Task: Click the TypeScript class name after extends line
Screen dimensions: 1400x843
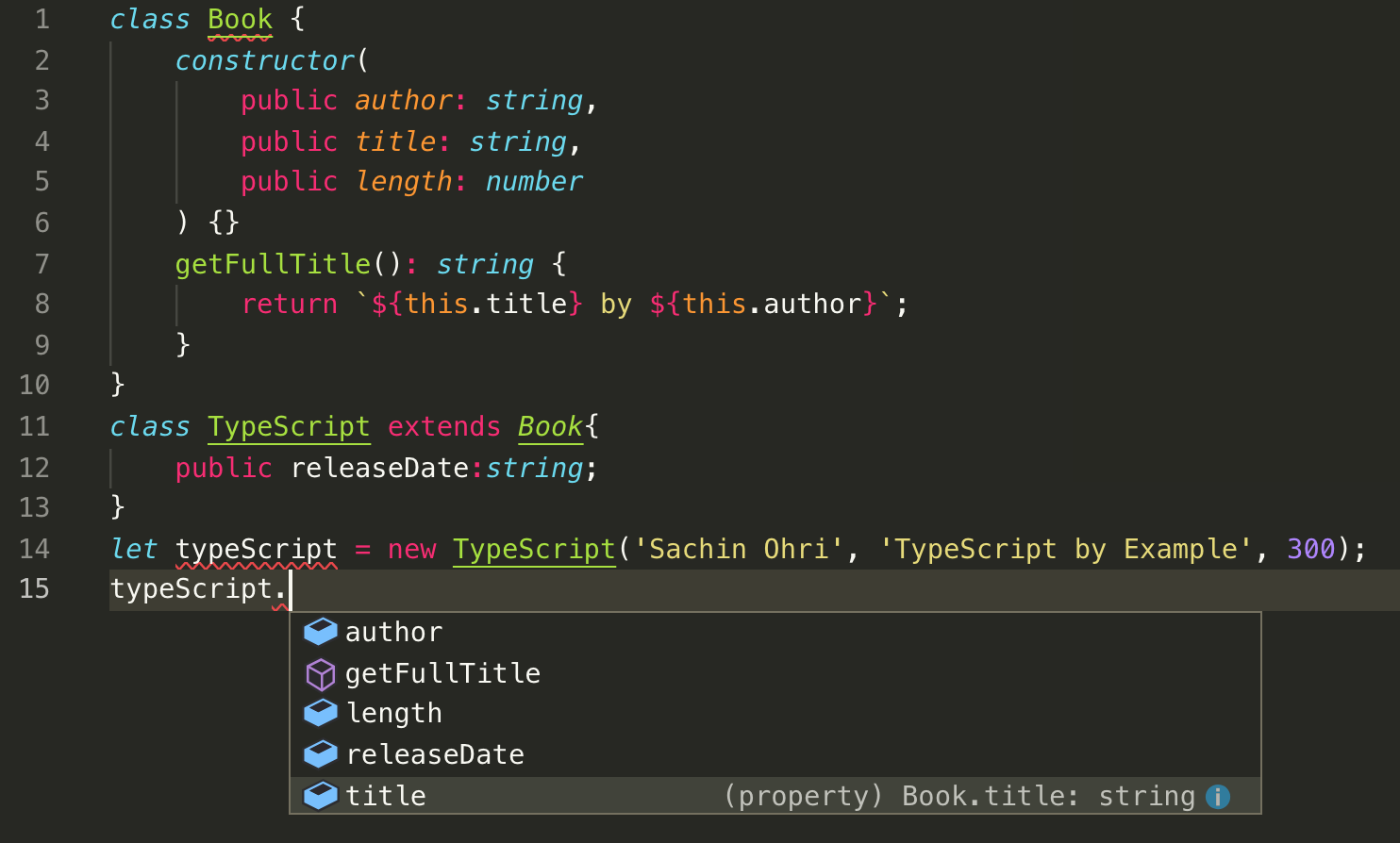Action: tap(289, 426)
